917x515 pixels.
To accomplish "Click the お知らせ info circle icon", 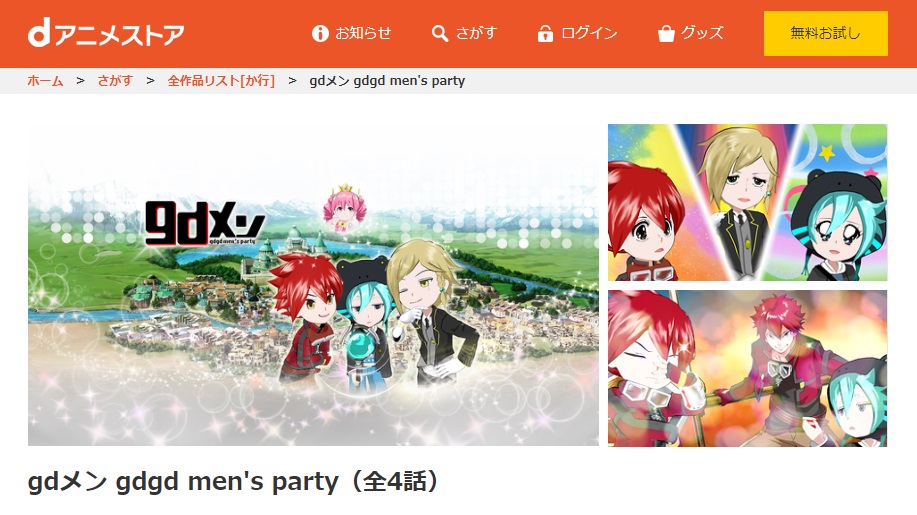I will pos(320,33).
